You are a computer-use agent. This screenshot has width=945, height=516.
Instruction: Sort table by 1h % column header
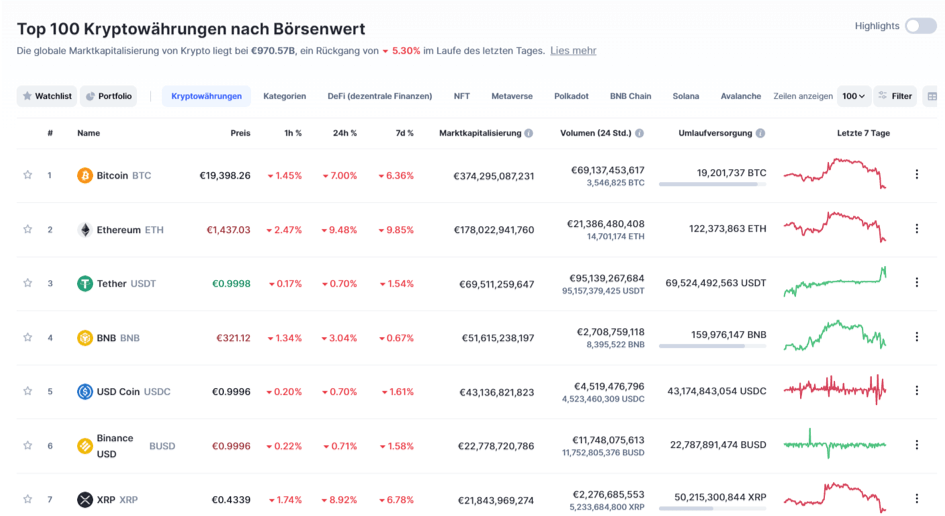click(x=293, y=133)
